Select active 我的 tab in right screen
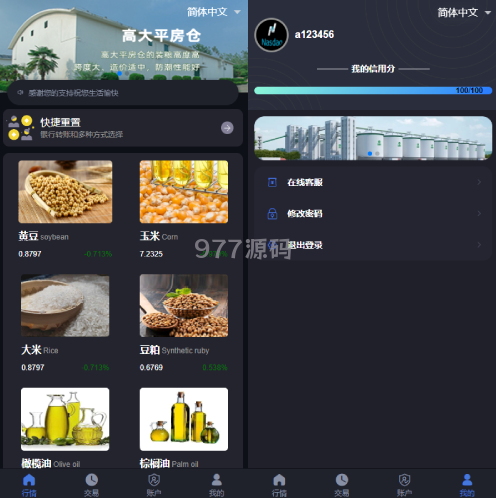 pyautogui.click(x=467, y=485)
